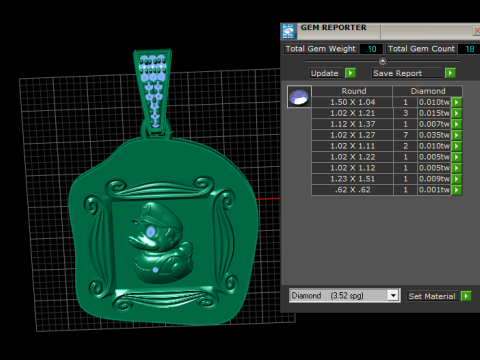
Task: Click the 0.015tw weight cell
Action: pyautogui.click(x=434, y=113)
